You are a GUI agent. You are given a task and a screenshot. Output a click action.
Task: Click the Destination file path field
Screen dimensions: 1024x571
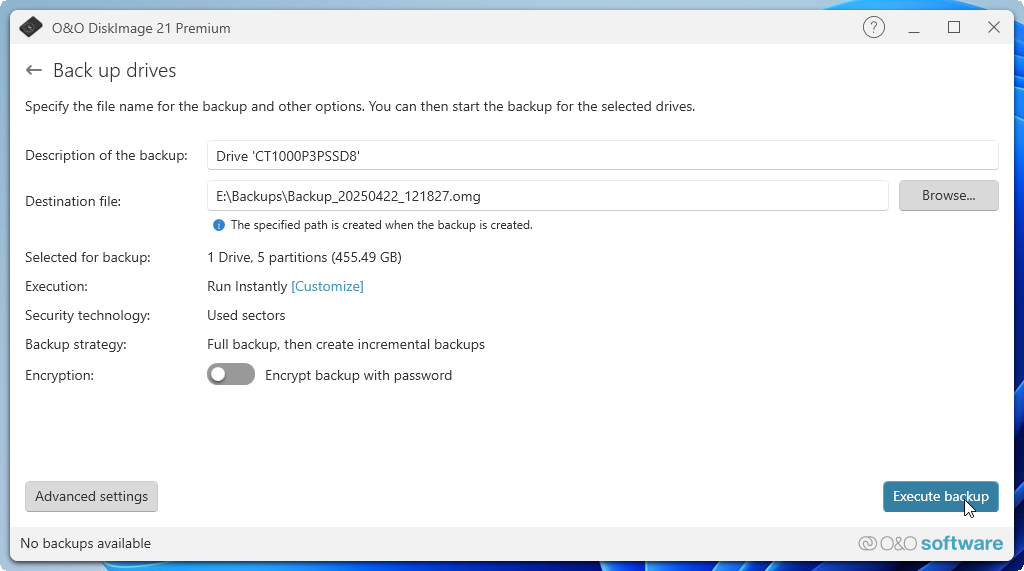pos(547,196)
